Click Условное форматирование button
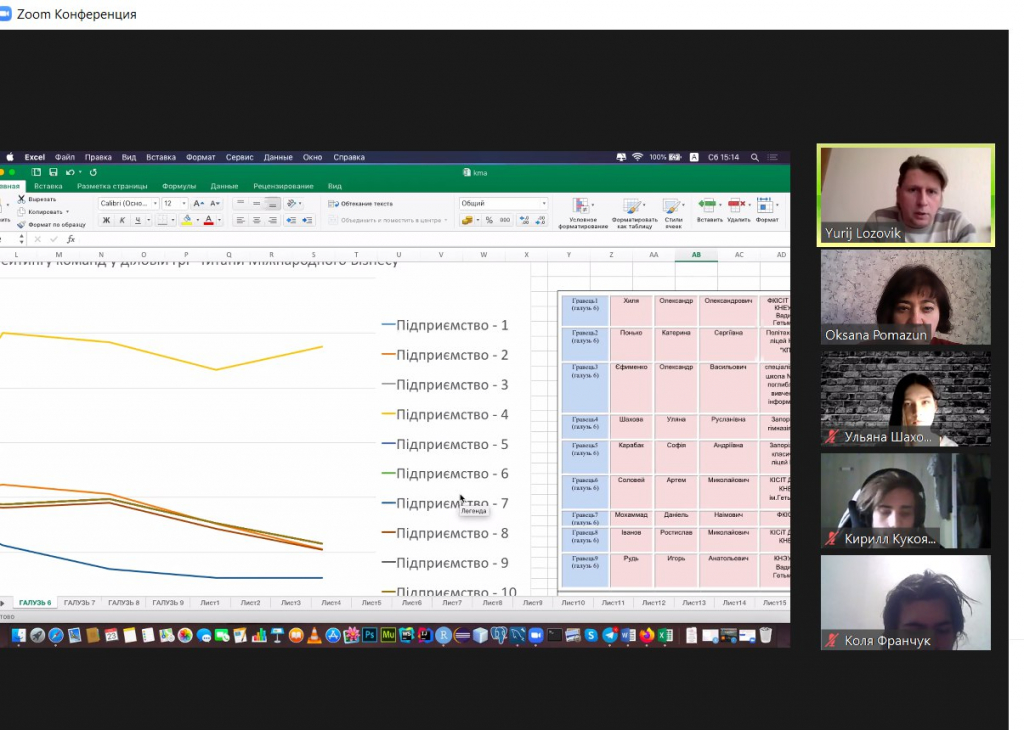This screenshot has height=730, width=1024. [x=583, y=214]
